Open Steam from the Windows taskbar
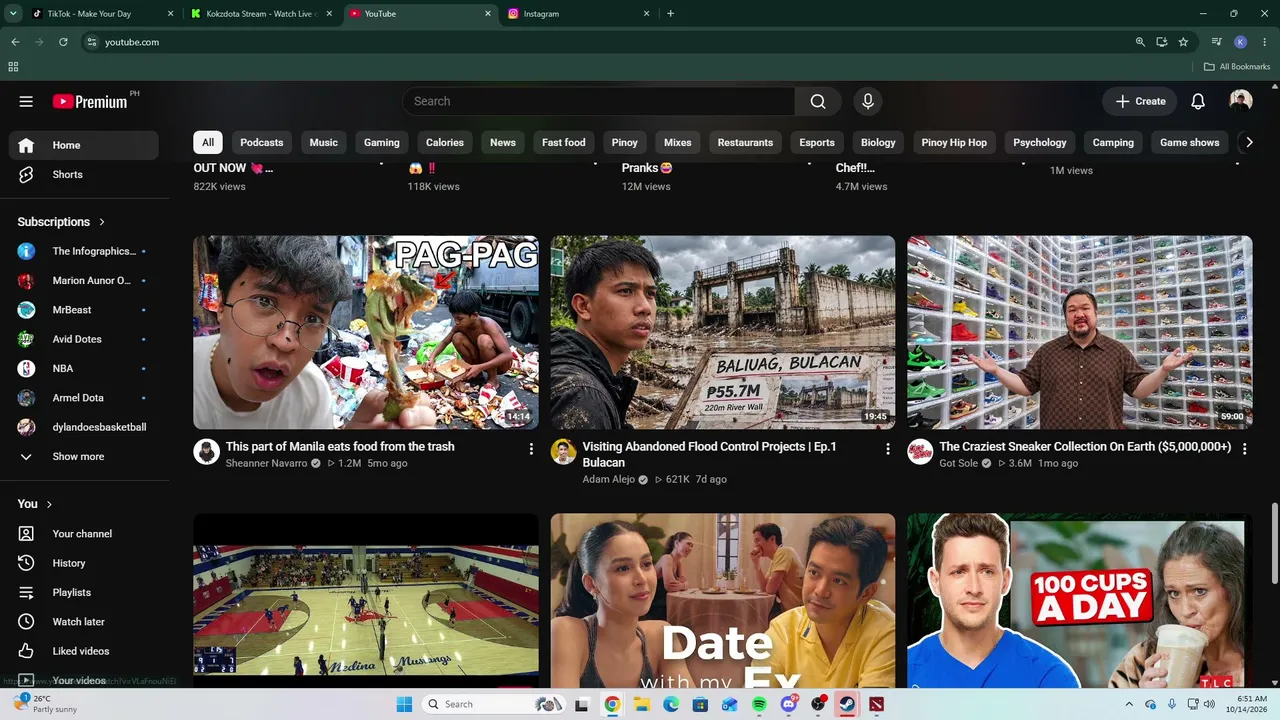 pyautogui.click(x=847, y=704)
